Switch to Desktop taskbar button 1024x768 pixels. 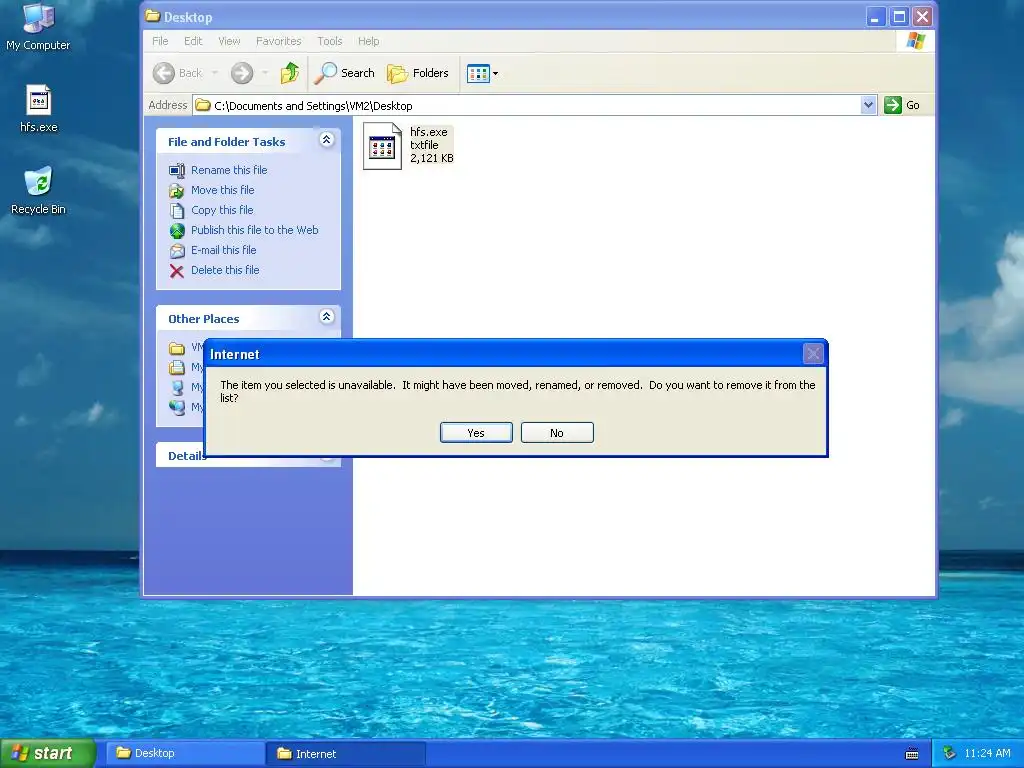point(185,753)
